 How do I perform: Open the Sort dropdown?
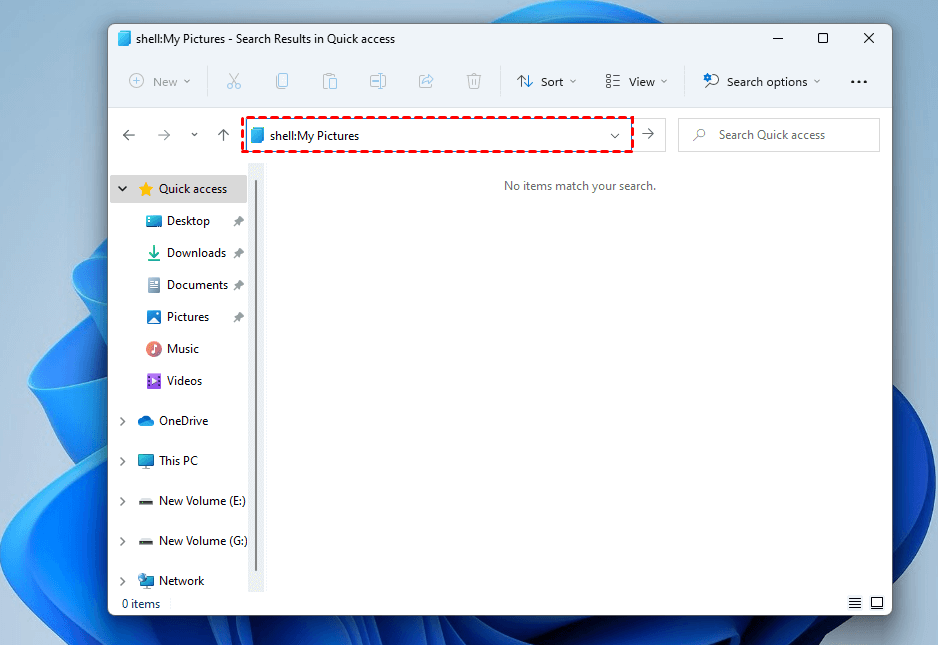pos(547,81)
